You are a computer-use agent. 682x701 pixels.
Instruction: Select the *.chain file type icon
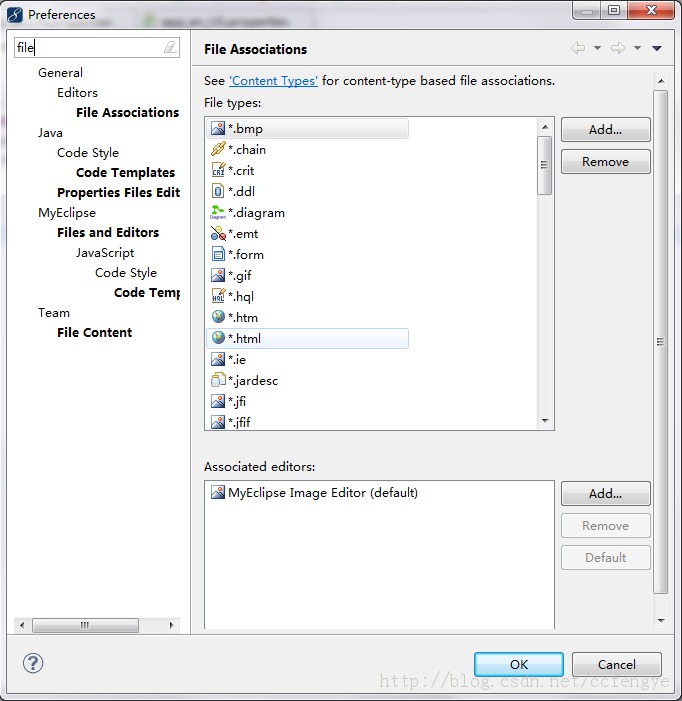pyautogui.click(x=218, y=150)
